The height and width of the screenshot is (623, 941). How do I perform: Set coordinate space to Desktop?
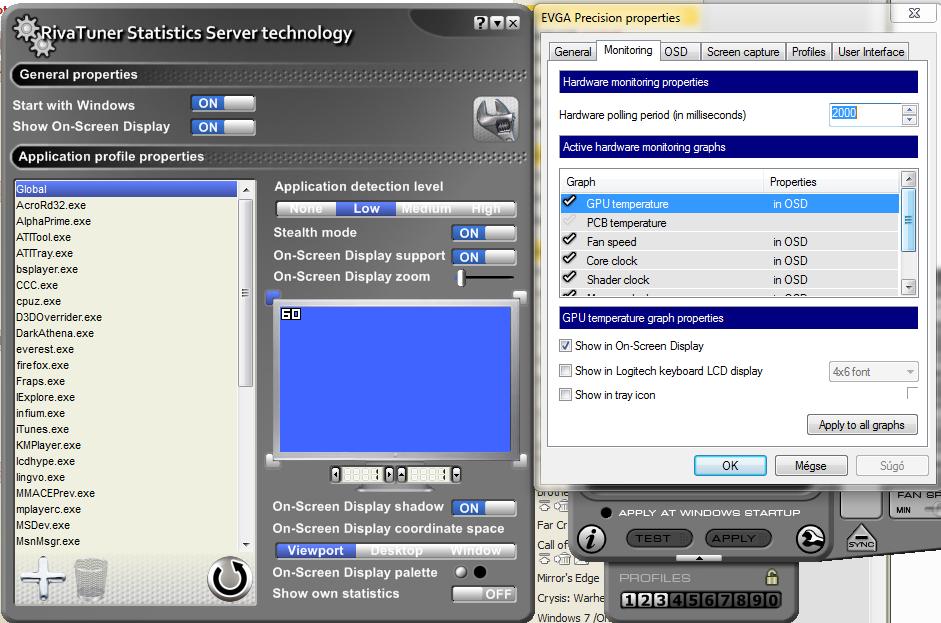pyautogui.click(x=397, y=550)
